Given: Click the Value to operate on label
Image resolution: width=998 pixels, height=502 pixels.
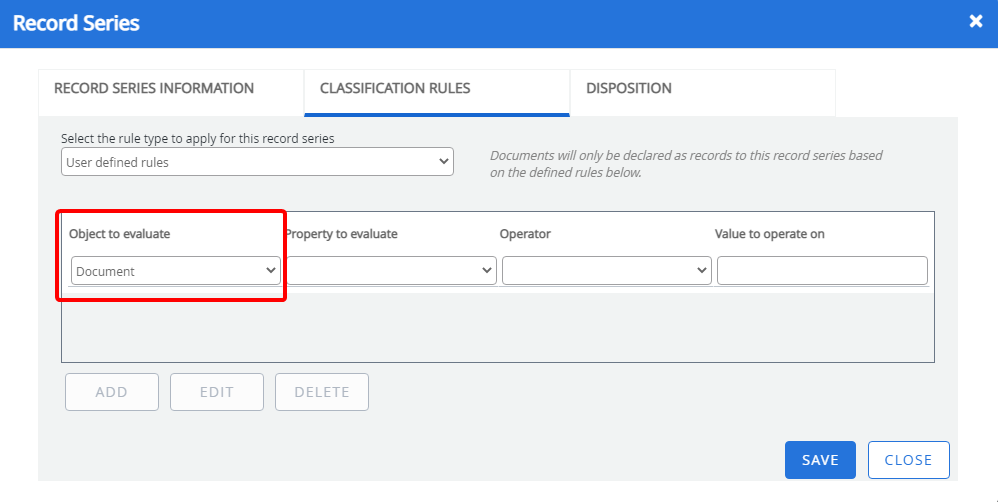Looking at the screenshot, I should point(769,234).
